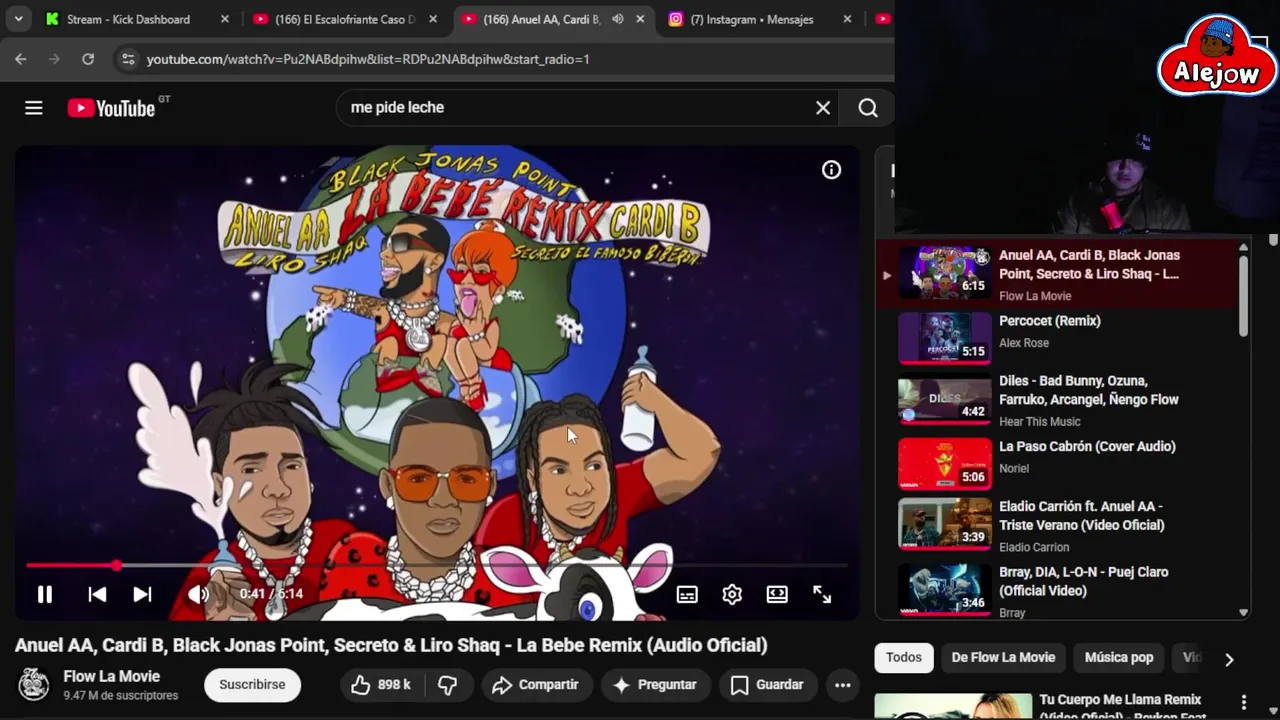Click the video title text
Image resolution: width=1280 pixels, height=720 pixels.
[x=391, y=646]
